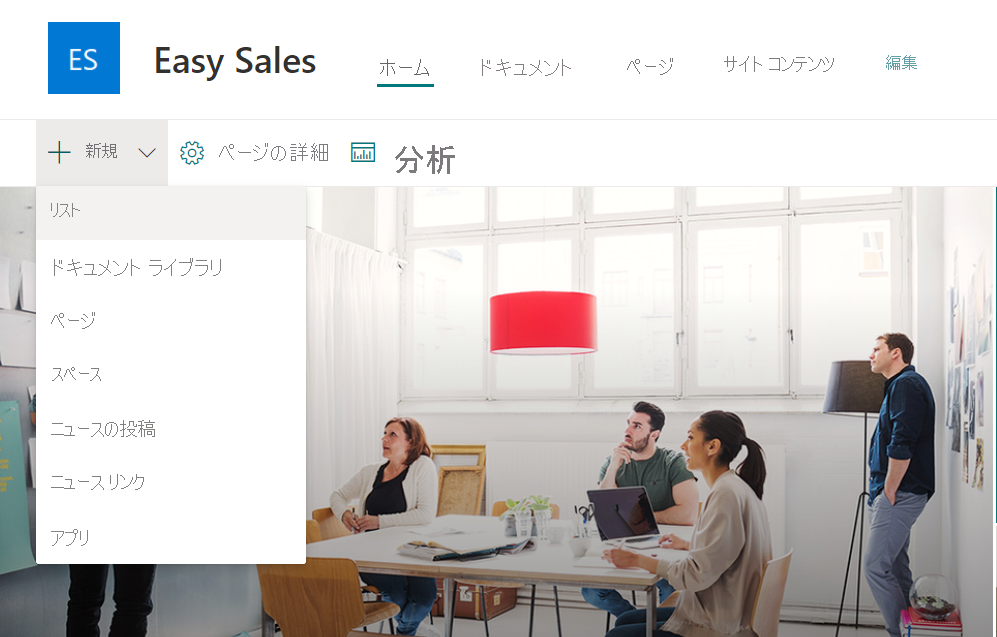Viewport: 997px width, 637px height.
Task: Create a new スペース from menu
Action: click(x=171, y=374)
